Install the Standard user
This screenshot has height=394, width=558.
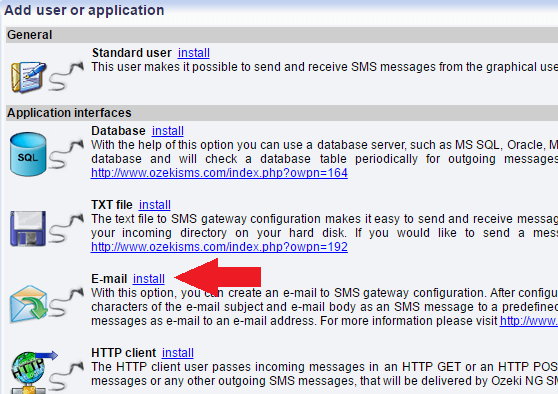[194, 53]
